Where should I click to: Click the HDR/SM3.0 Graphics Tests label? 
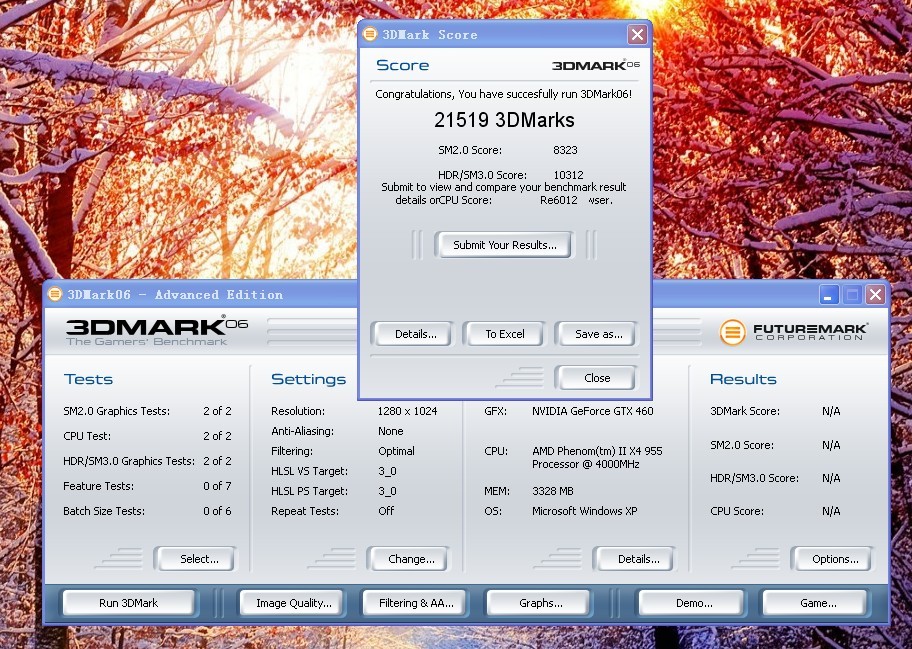point(129,461)
